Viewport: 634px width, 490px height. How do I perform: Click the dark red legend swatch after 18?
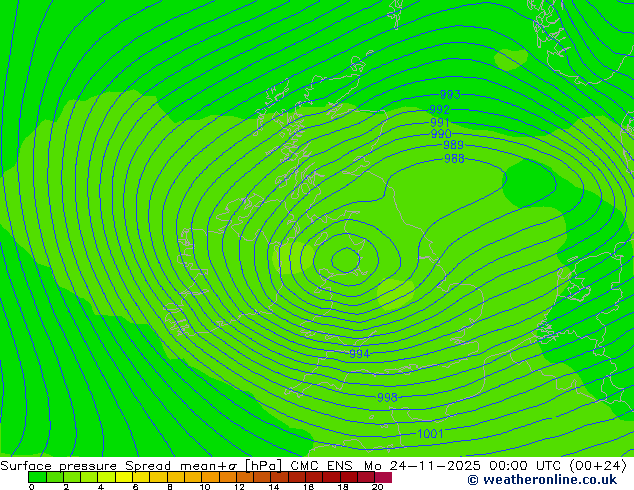pos(349,477)
